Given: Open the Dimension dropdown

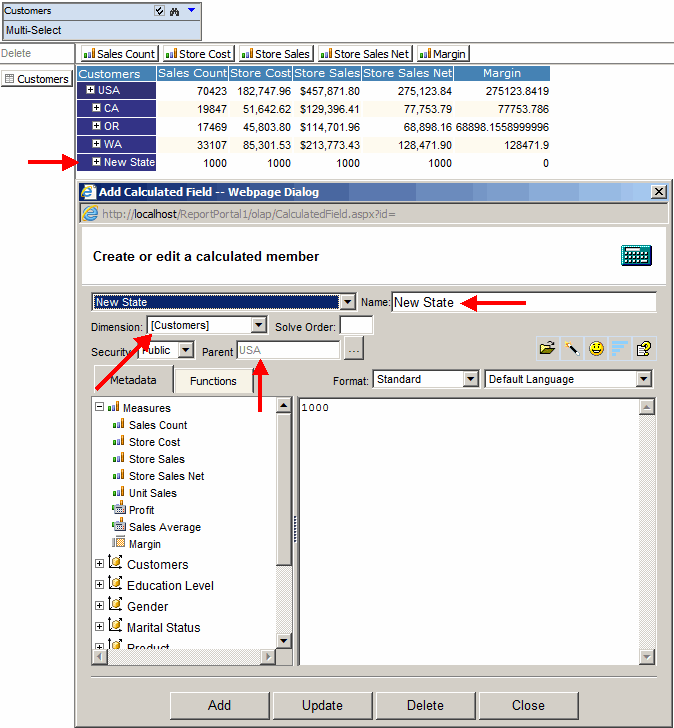Looking at the screenshot, I should pyautogui.click(x=259, y=325).
